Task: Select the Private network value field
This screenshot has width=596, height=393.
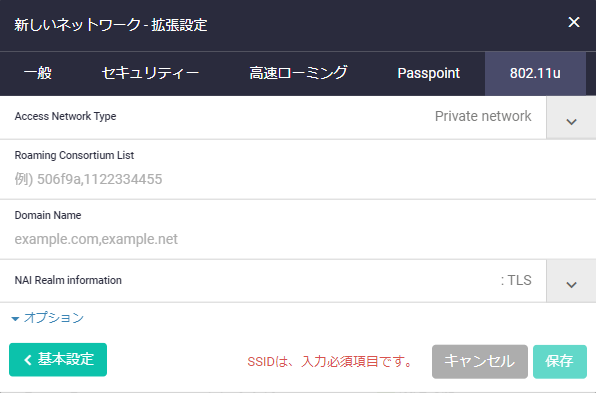Action: [483, 116]
